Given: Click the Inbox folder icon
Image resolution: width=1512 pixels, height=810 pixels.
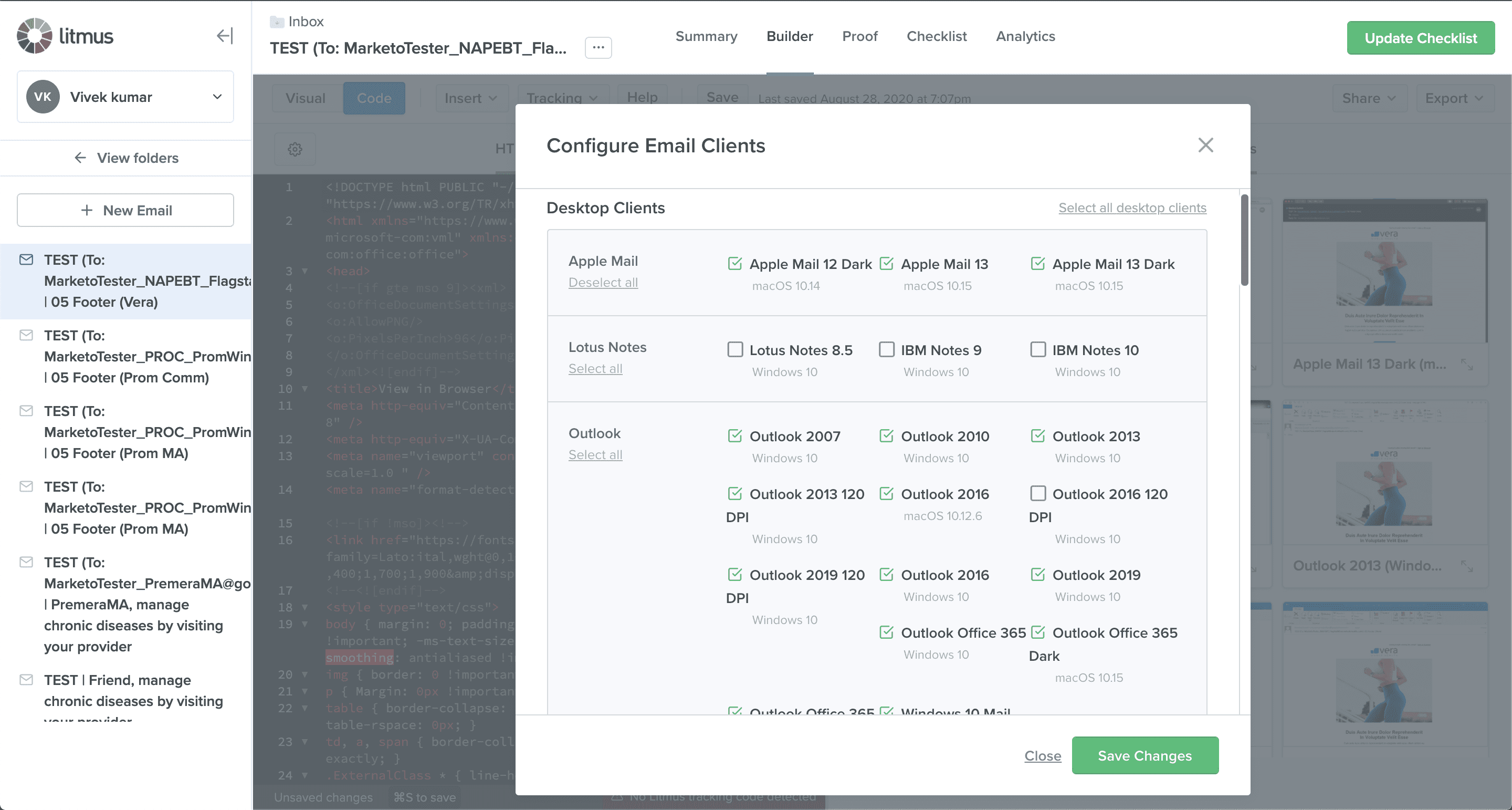Looking at the screenshot, I should [x=277, y=22].
